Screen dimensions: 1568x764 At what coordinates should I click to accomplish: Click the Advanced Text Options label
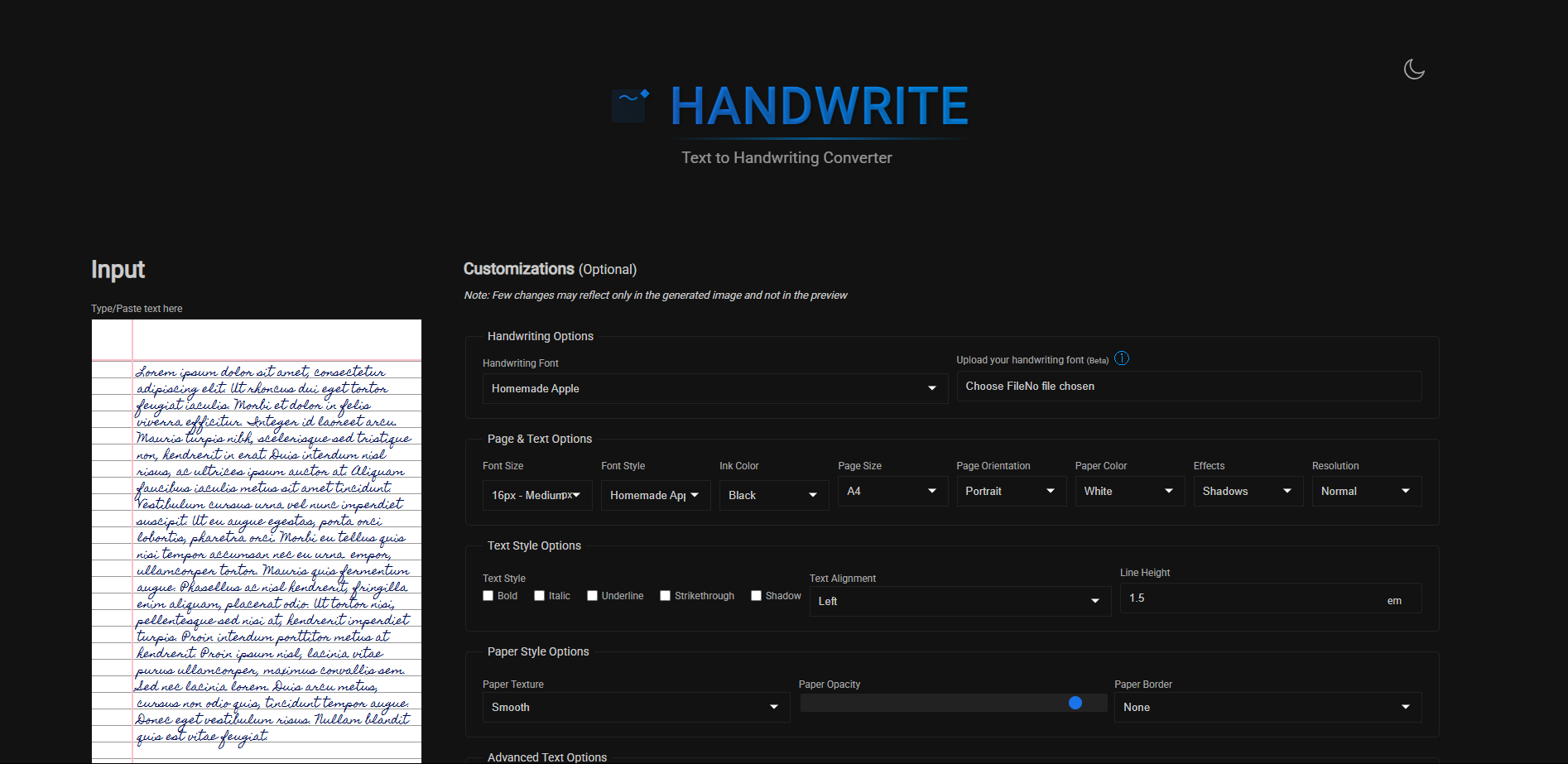tap(547, 757)
